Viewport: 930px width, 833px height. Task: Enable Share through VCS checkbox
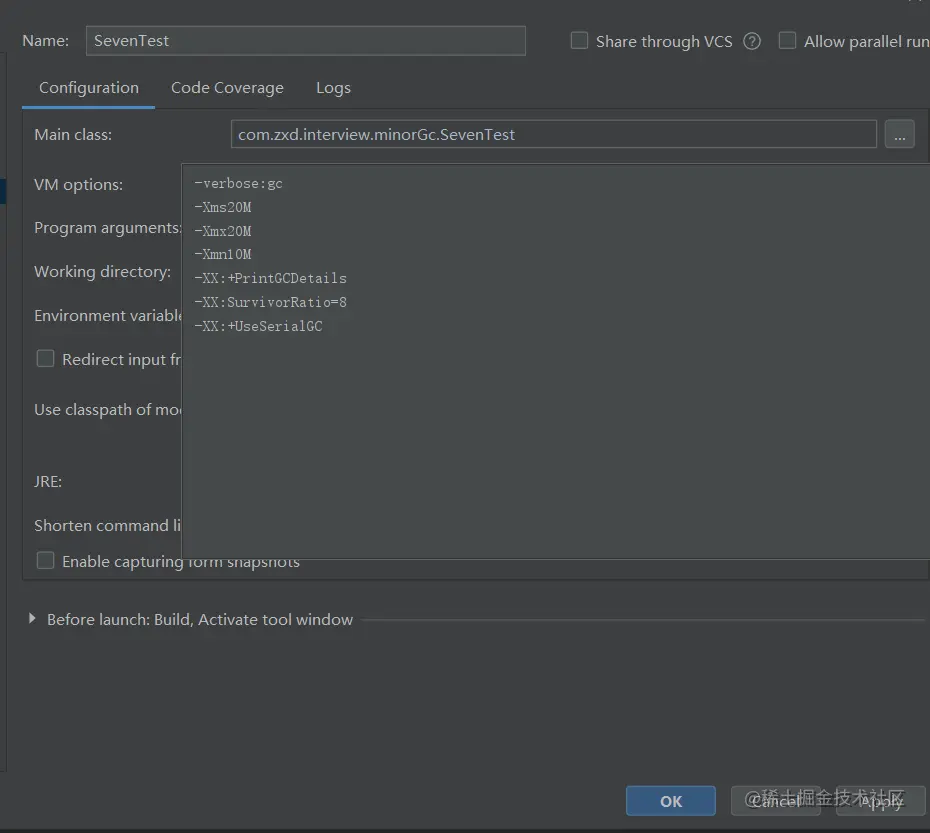579,40
